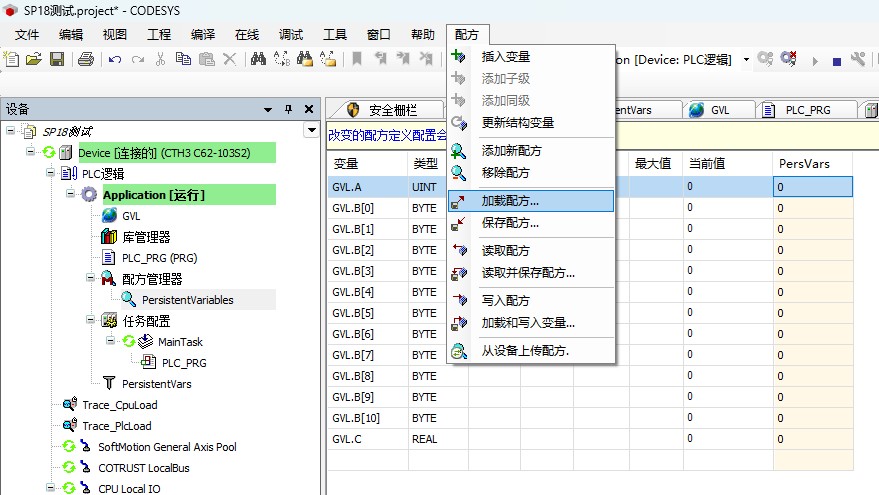Select the GVL.C REAL variable row
Viewport: 879px width, 495px height.
590,439
